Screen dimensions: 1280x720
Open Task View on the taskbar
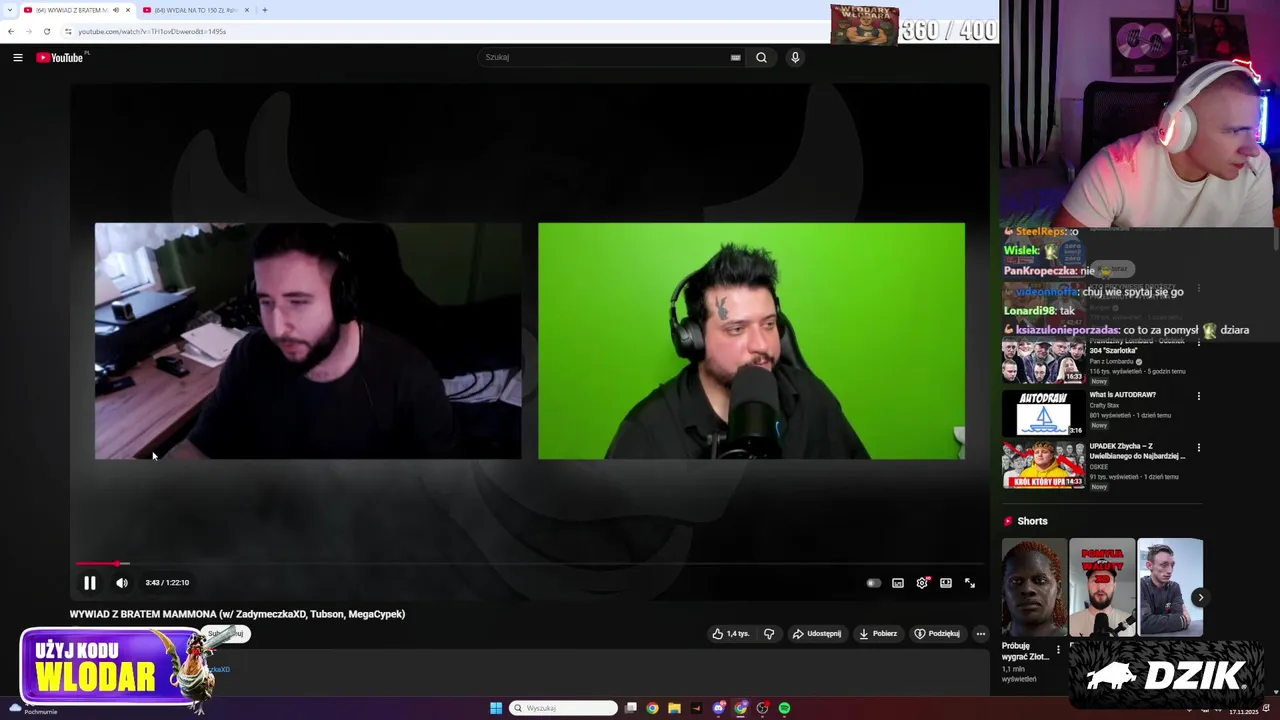(x=631, y=708)
